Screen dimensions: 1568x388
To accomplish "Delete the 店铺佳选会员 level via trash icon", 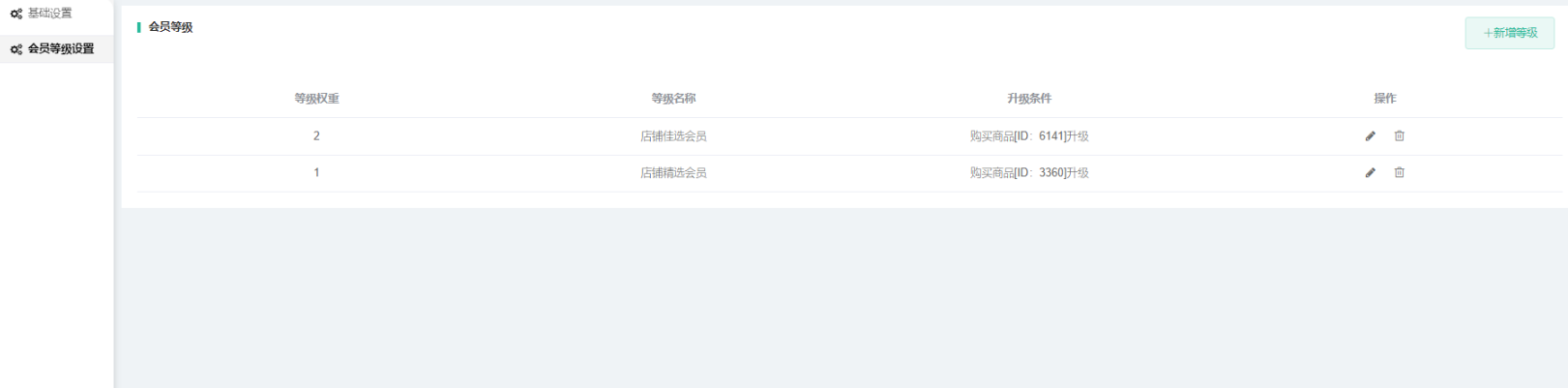I will [1399, 136].
